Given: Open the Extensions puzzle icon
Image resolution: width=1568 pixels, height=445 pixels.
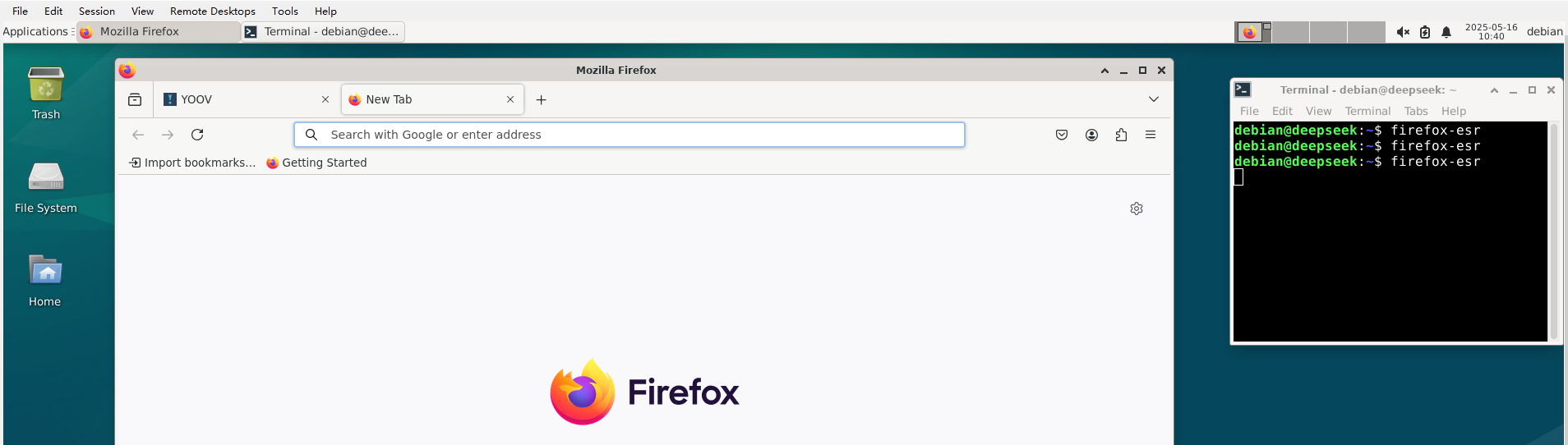Looking at the screenshot, I should pyautogui.click(x=1121, y=135).
